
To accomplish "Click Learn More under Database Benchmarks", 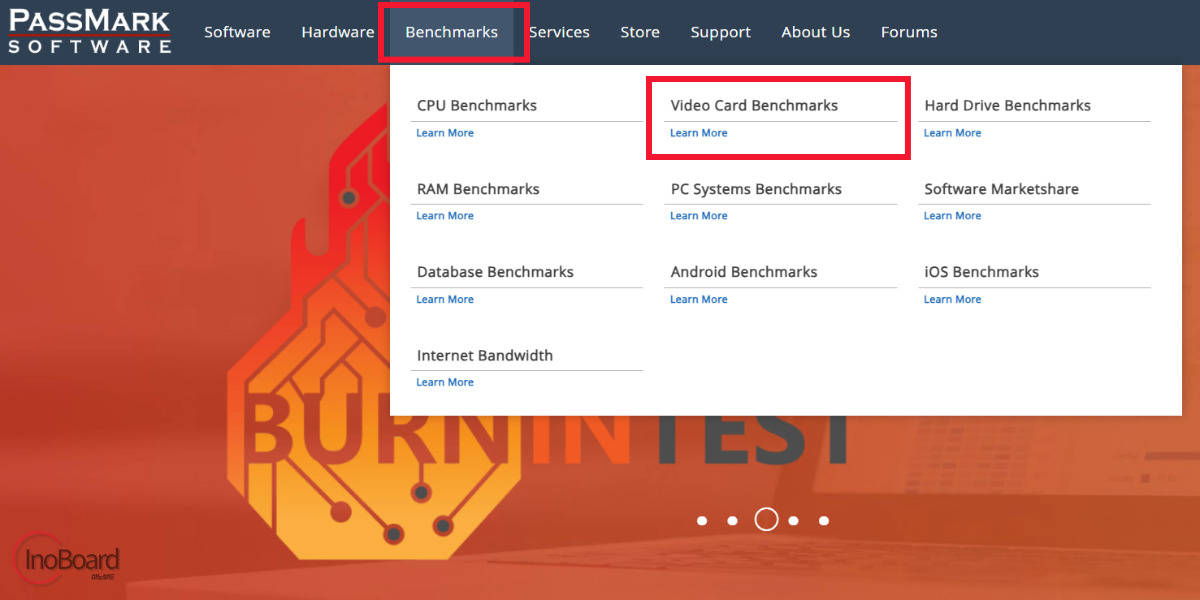I will pyautogui.click(x=445, y=299).
